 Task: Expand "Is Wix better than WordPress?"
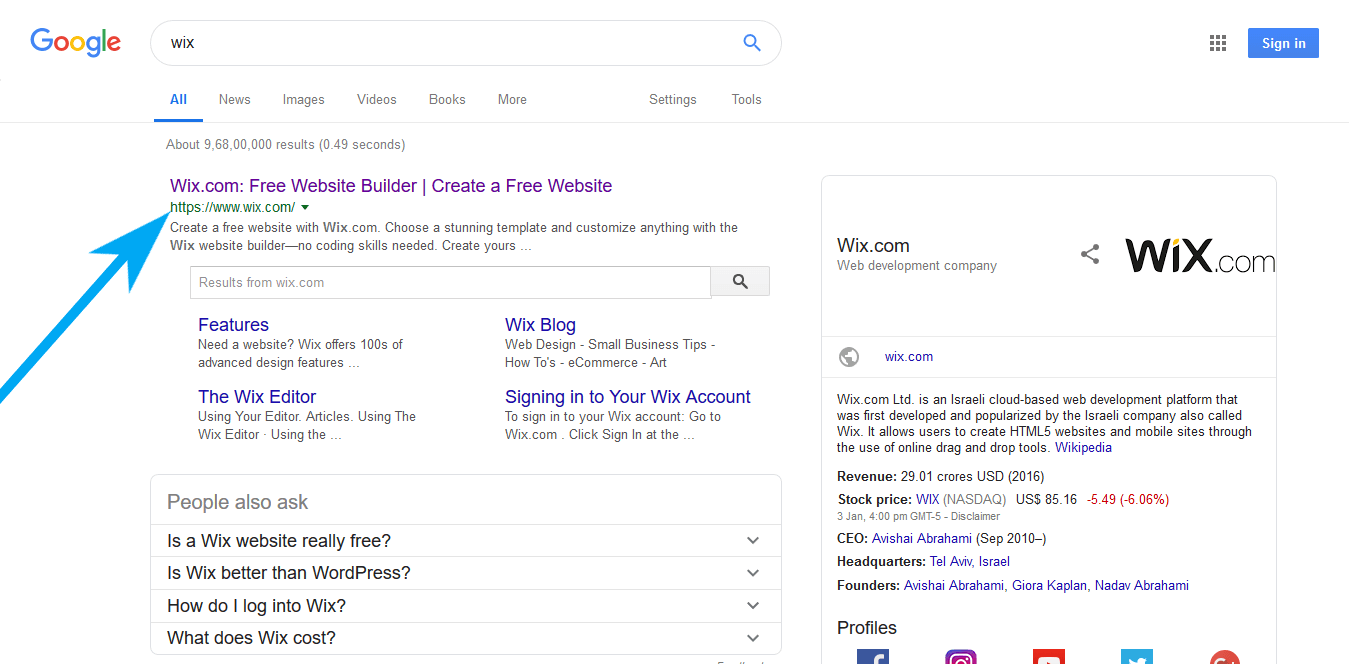coord(466,573)
